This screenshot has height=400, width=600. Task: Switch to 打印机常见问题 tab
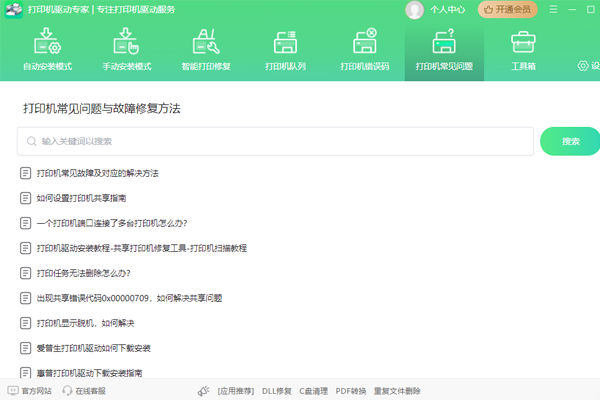coord(444,50)
